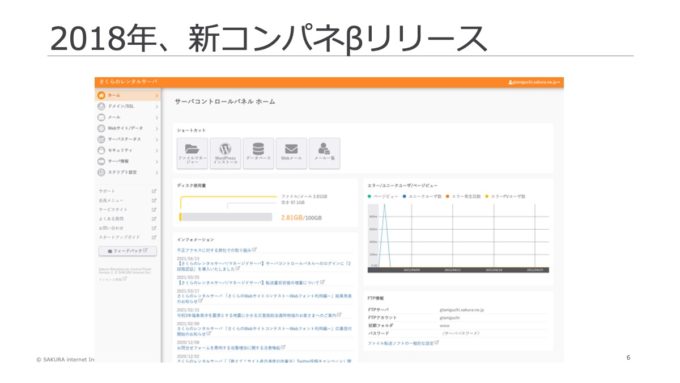Click the ディスク使用量 usage progress bar
This screenshot has width=680, height=383.
226,217
